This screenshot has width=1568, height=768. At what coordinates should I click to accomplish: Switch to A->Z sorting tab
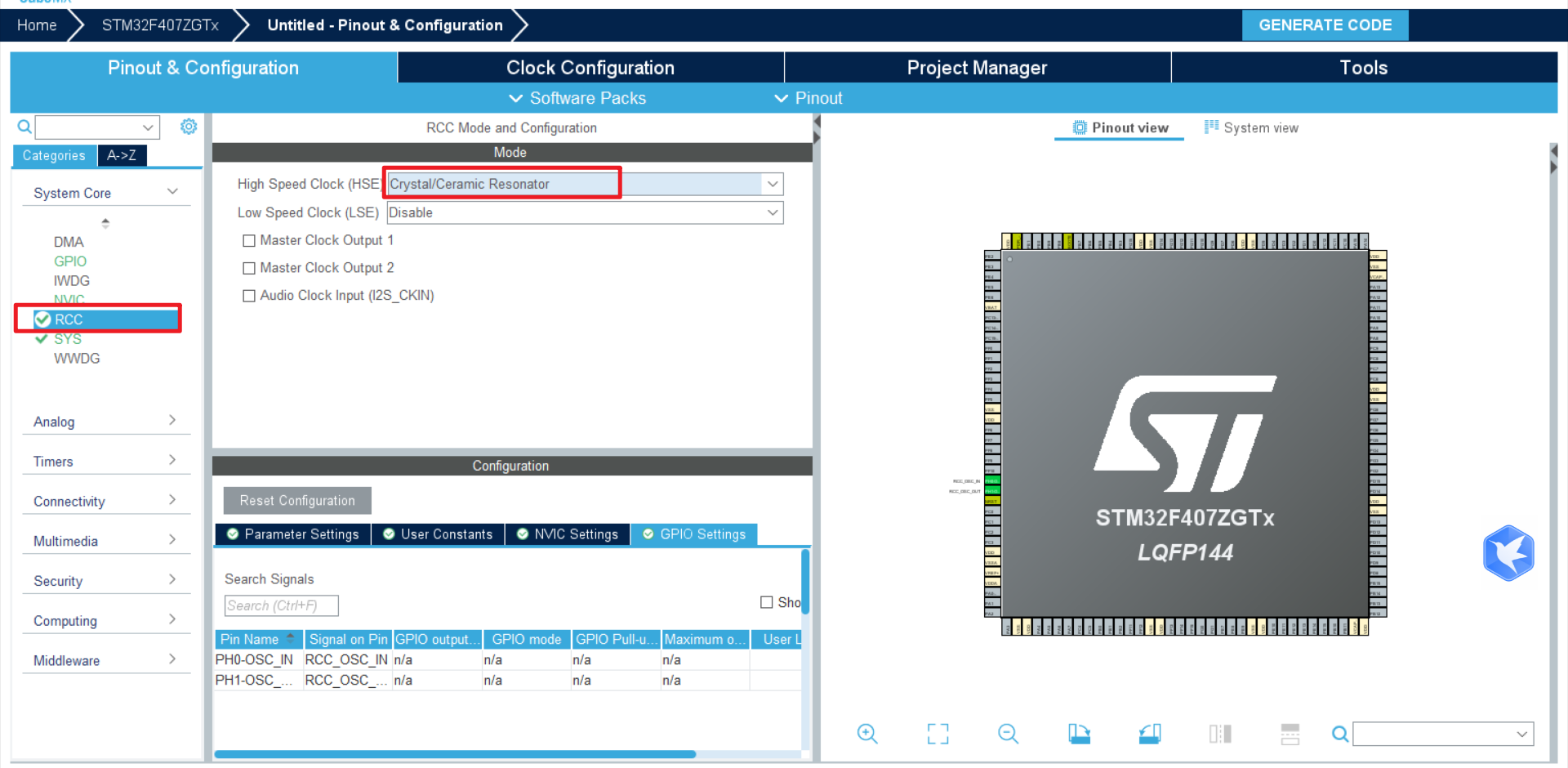click(x=122, y=155)
